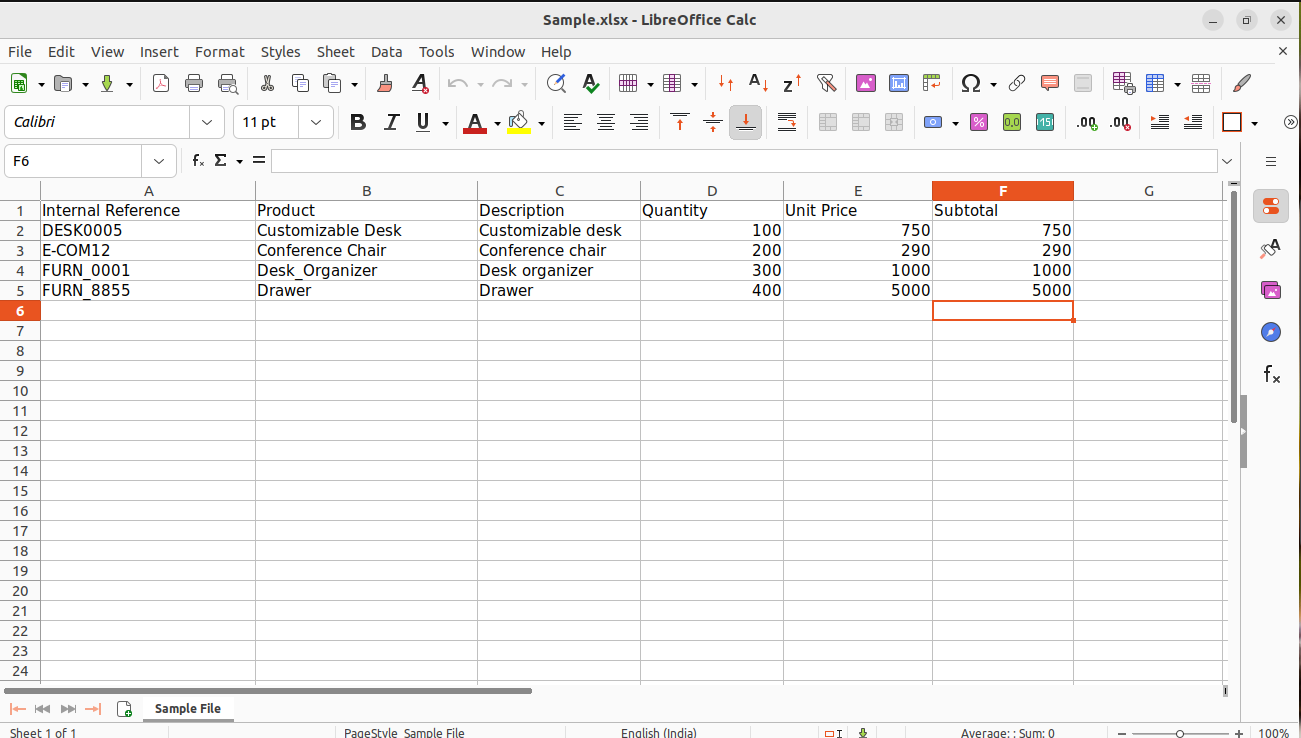Open the font name dropdown
This screenshot has height=738, width=1301.
207,122
